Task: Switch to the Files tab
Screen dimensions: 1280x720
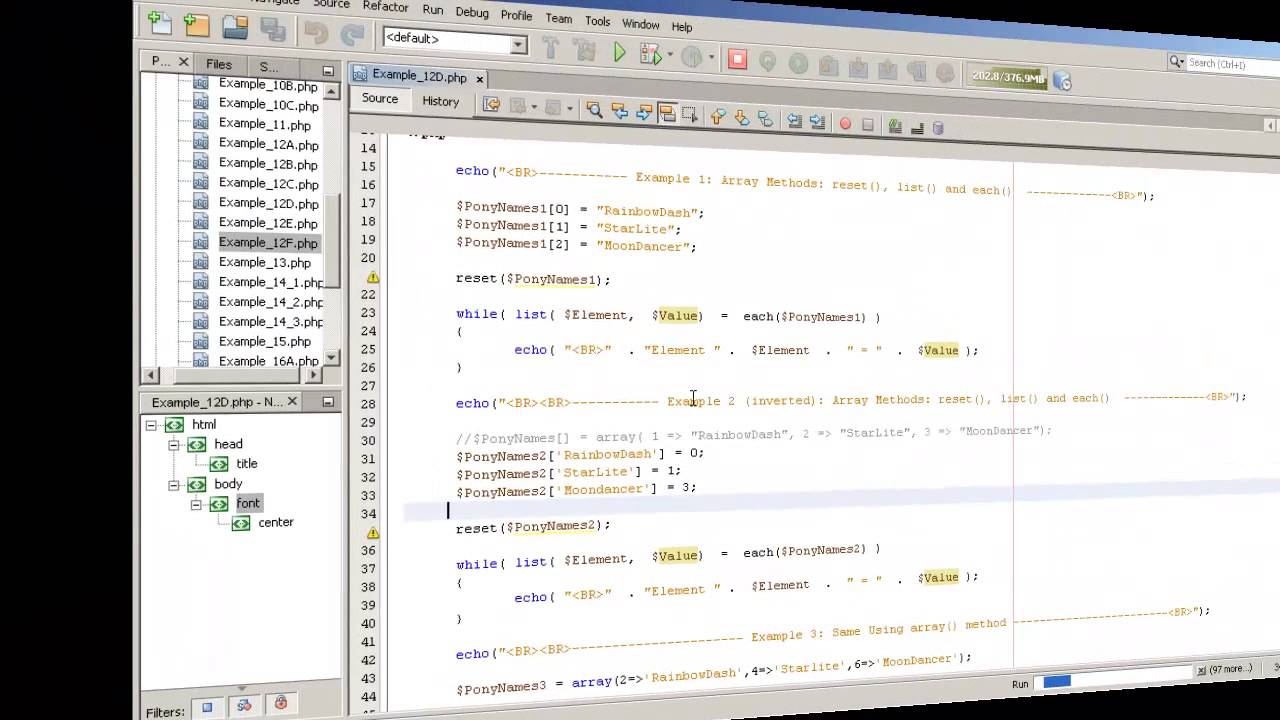Action: [x=219, y=64]
